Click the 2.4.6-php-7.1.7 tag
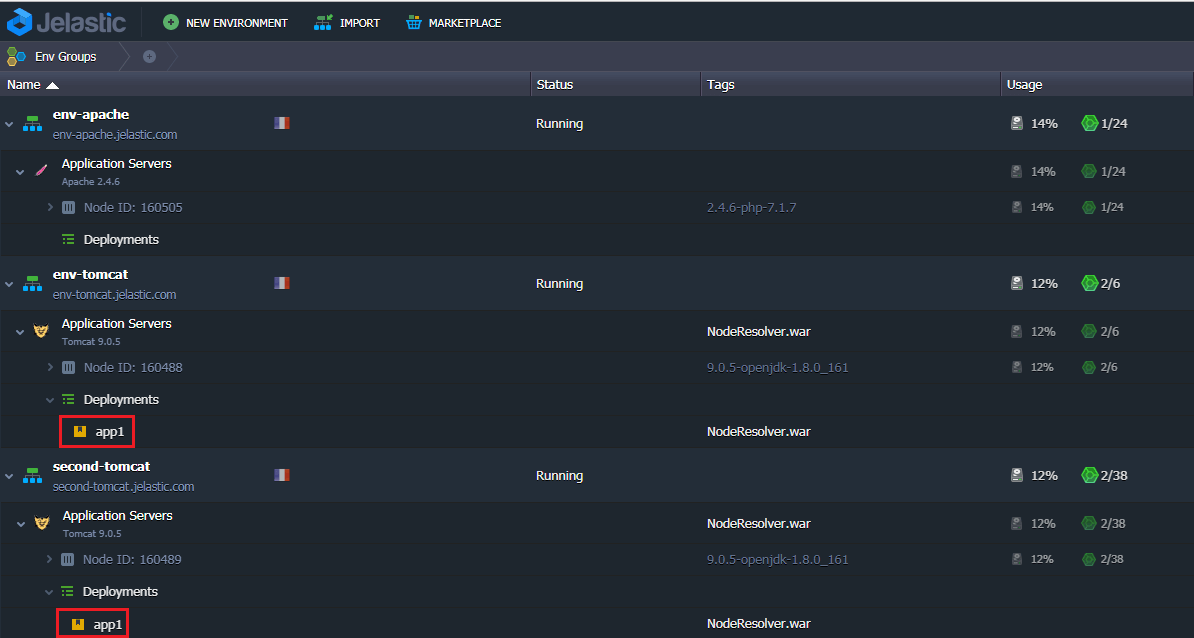Viewport: 1194px width, 638px height. point(752,207)
